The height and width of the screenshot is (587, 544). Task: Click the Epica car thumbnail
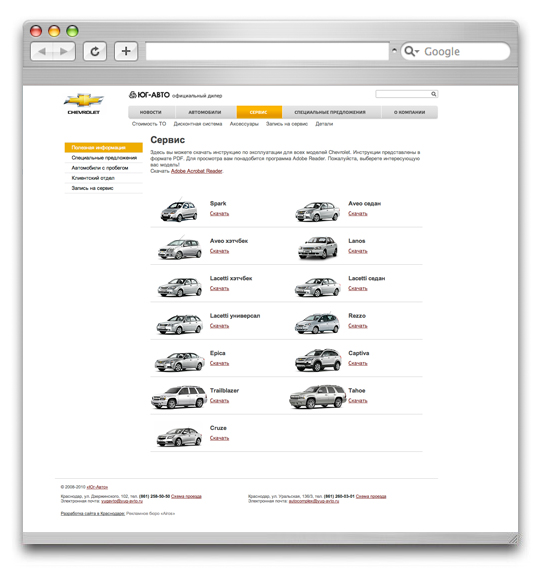(x=180, y=362)
